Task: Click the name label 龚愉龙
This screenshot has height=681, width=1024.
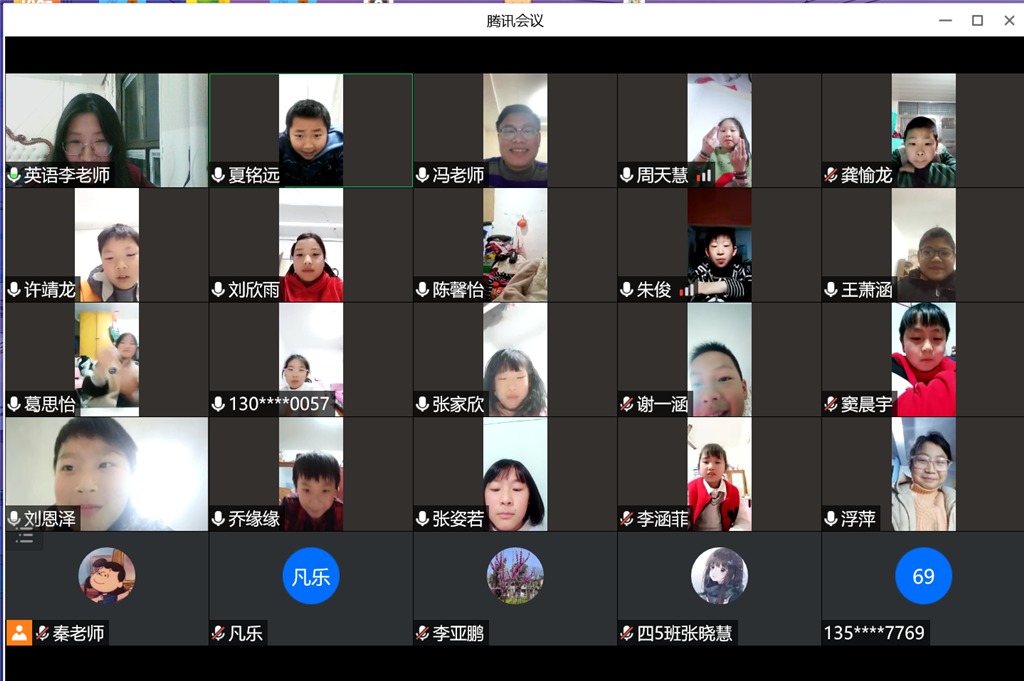Action: (x=867, y=175)
